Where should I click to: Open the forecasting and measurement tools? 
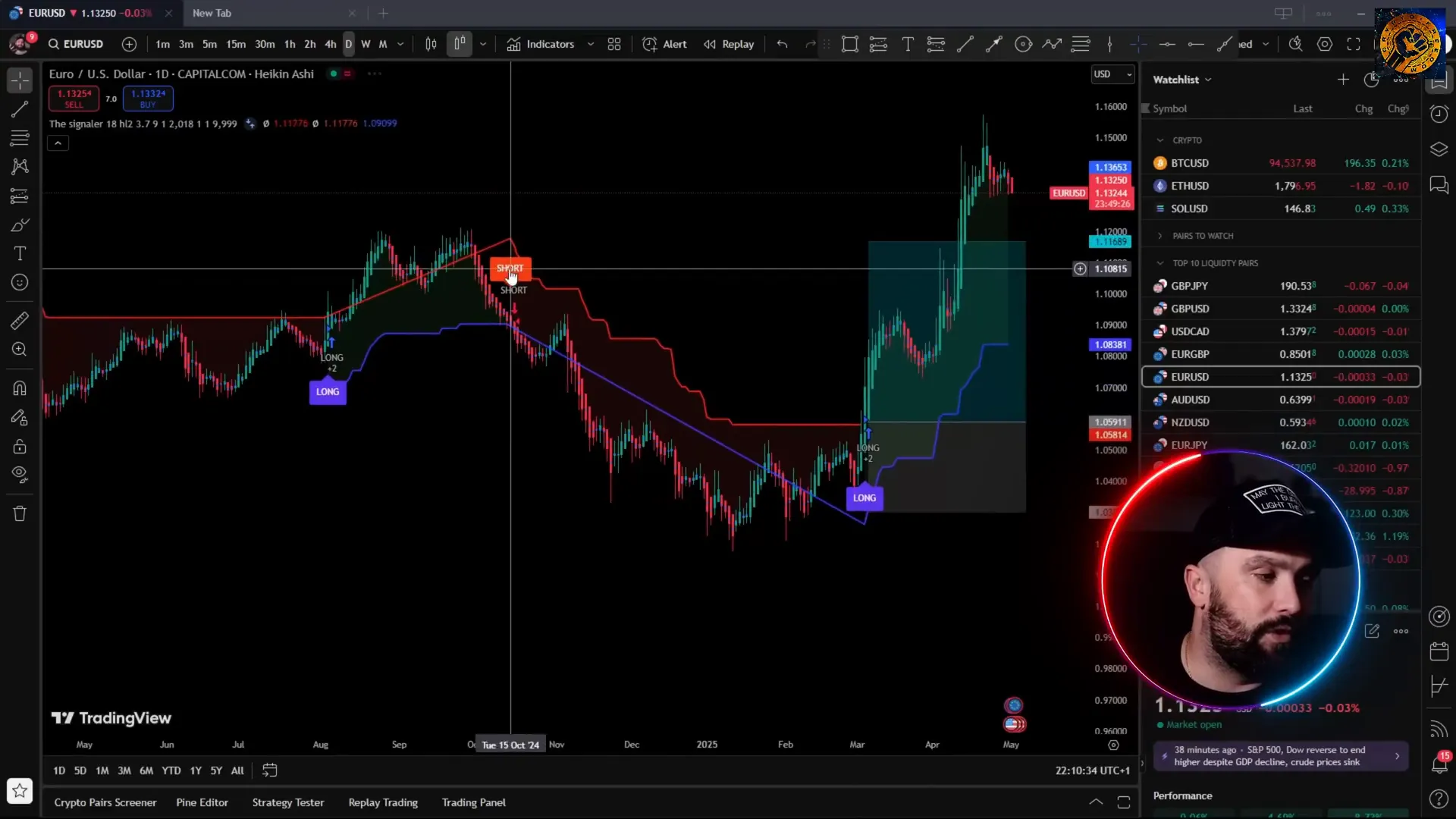[20, 196]
